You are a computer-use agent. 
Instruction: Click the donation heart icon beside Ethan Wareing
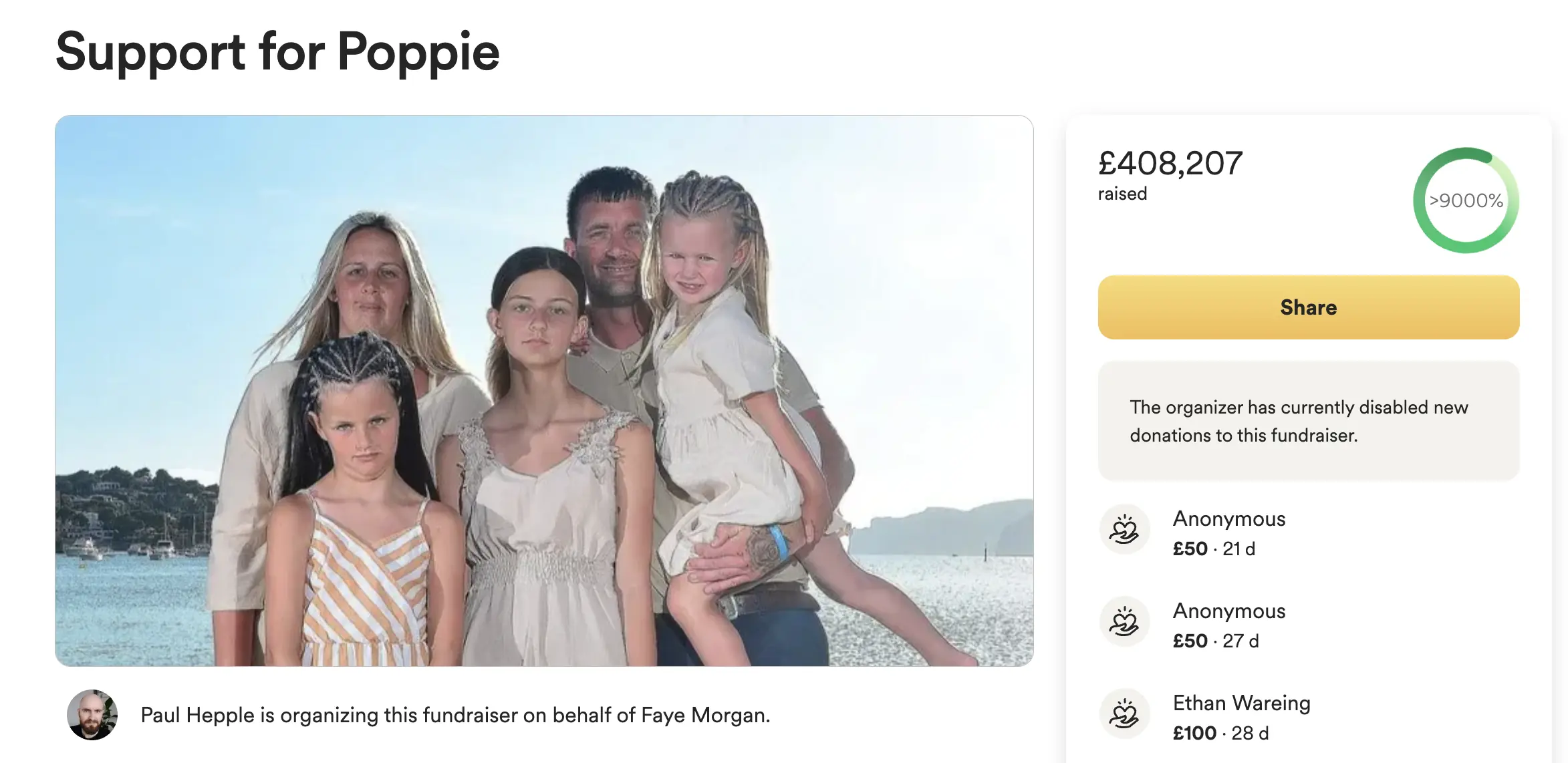pos(1124,714)
